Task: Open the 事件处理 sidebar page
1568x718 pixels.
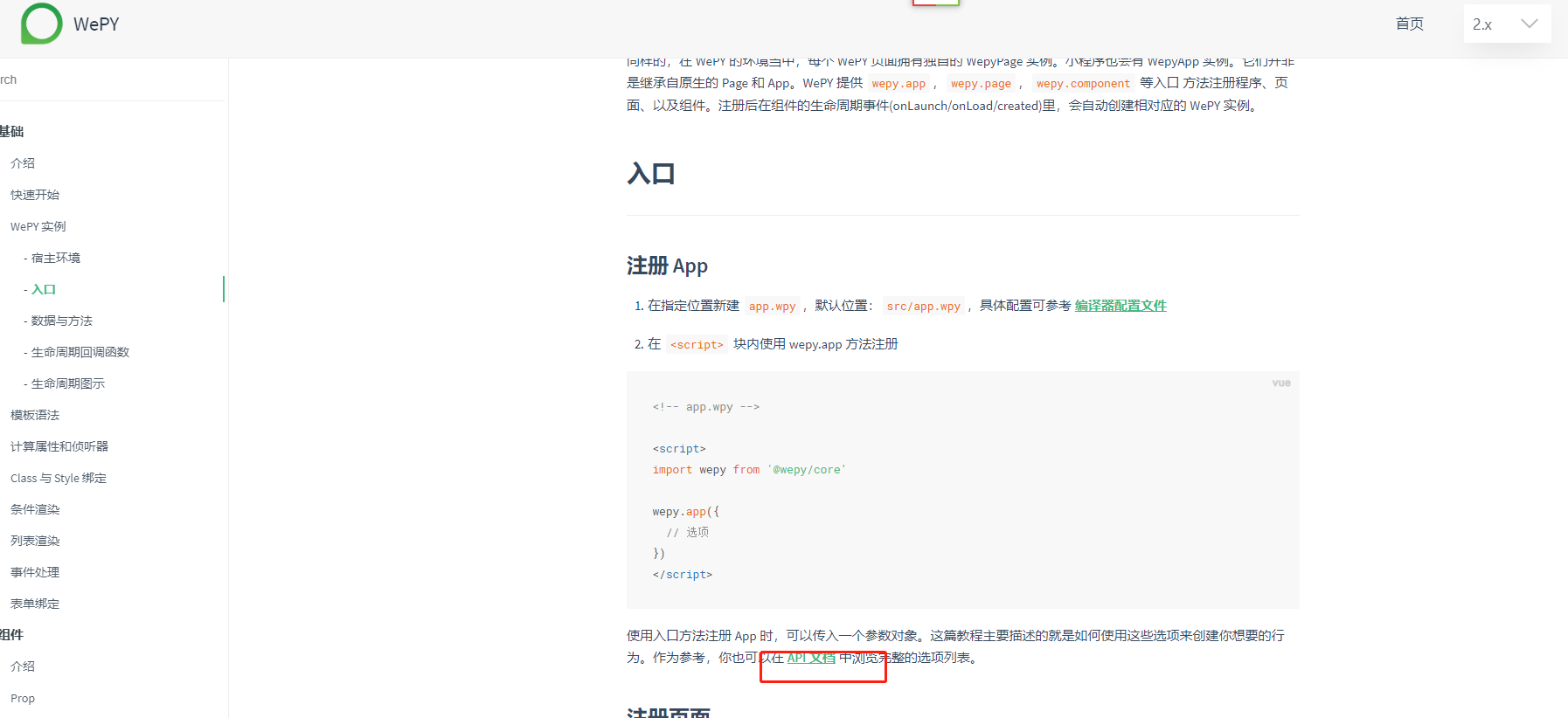Action: click(x=35, y=572)
